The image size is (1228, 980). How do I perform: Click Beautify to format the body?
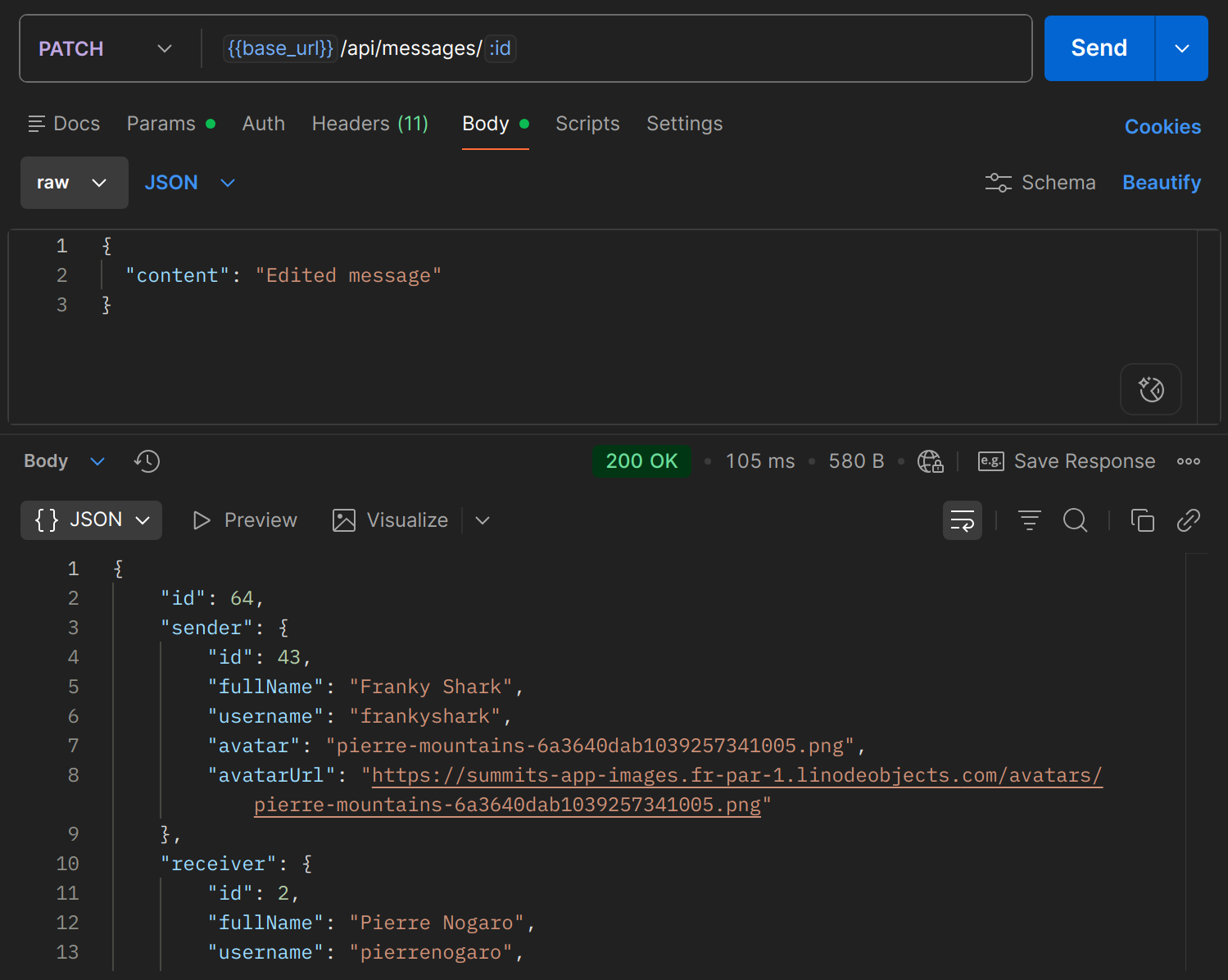(x=1161, y=183)
